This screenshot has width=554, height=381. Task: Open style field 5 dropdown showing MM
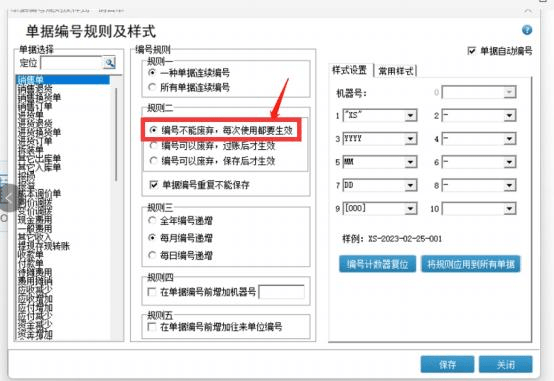pyautogui.click(x=410, y=162)
